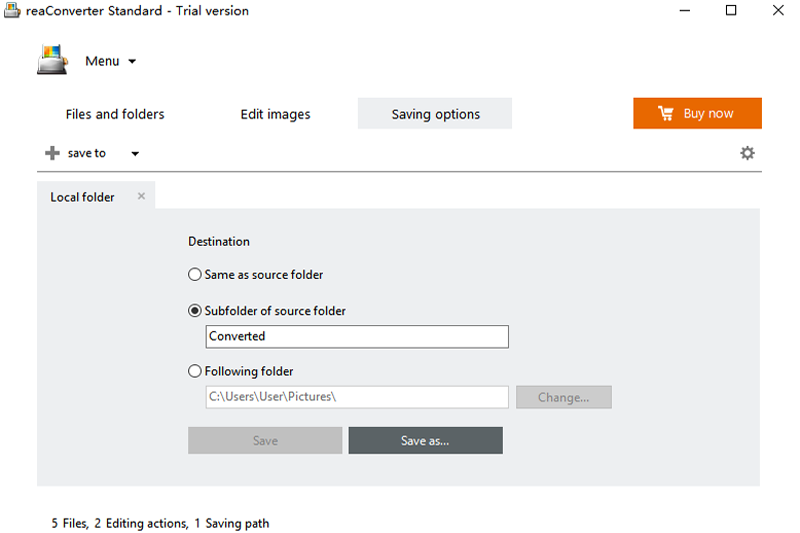Click the Save as... button
Image resolution: width=800 pixels, height=533 pixels.
[425, 440]
